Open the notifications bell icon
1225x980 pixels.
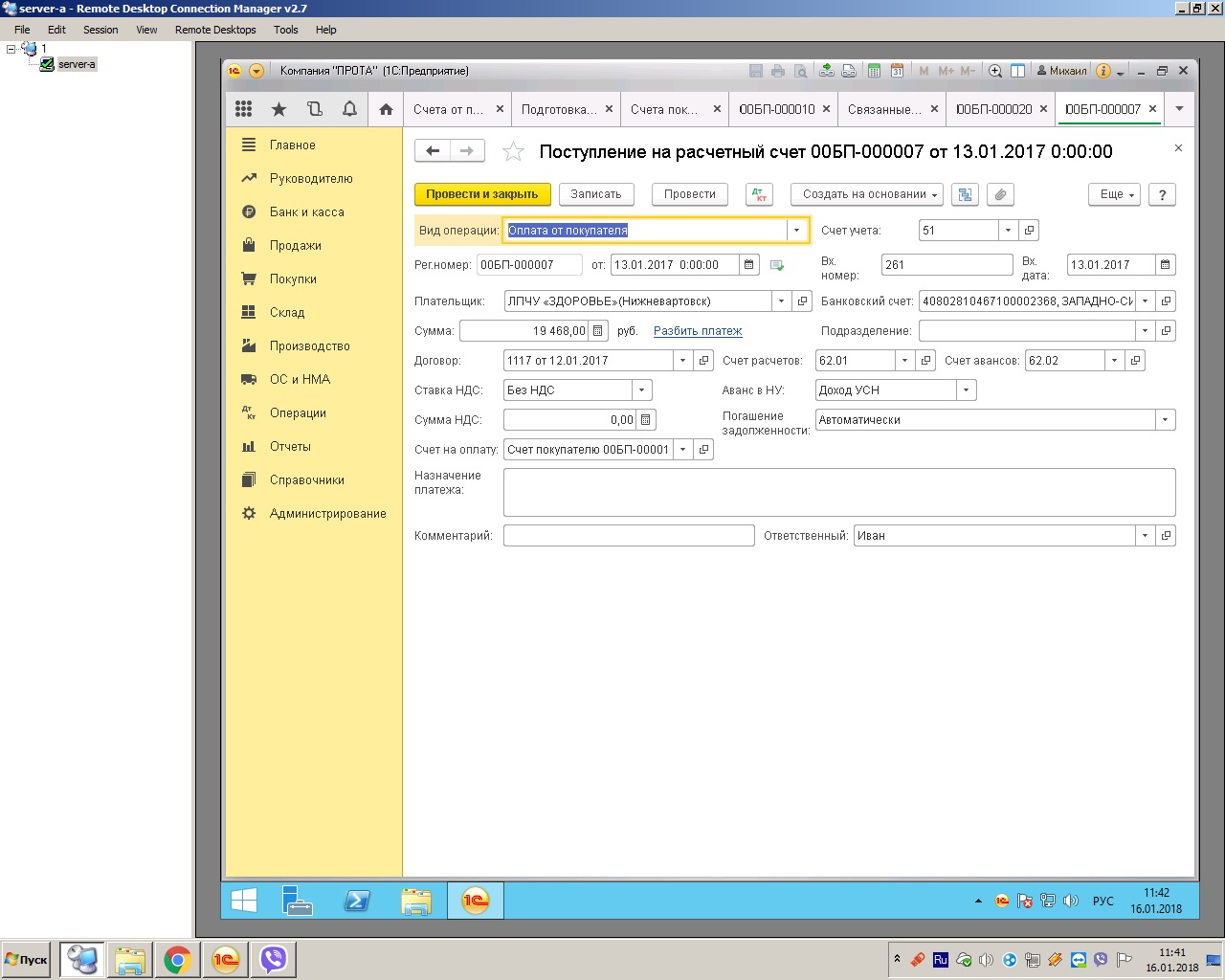(349, 109)
